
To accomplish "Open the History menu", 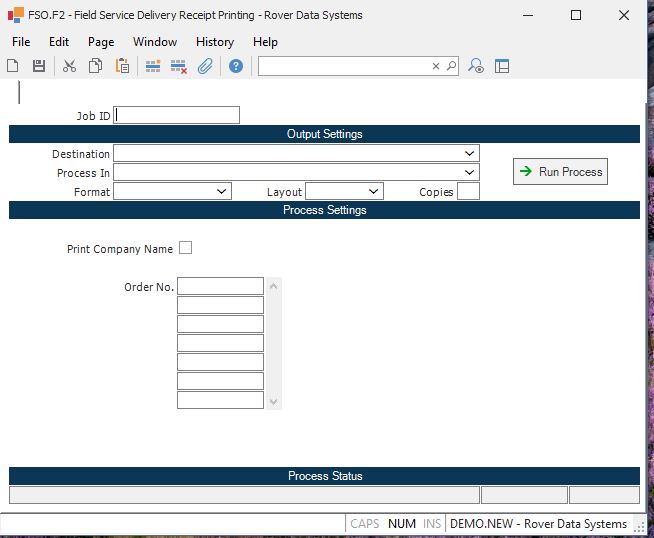I will (214, 42).
